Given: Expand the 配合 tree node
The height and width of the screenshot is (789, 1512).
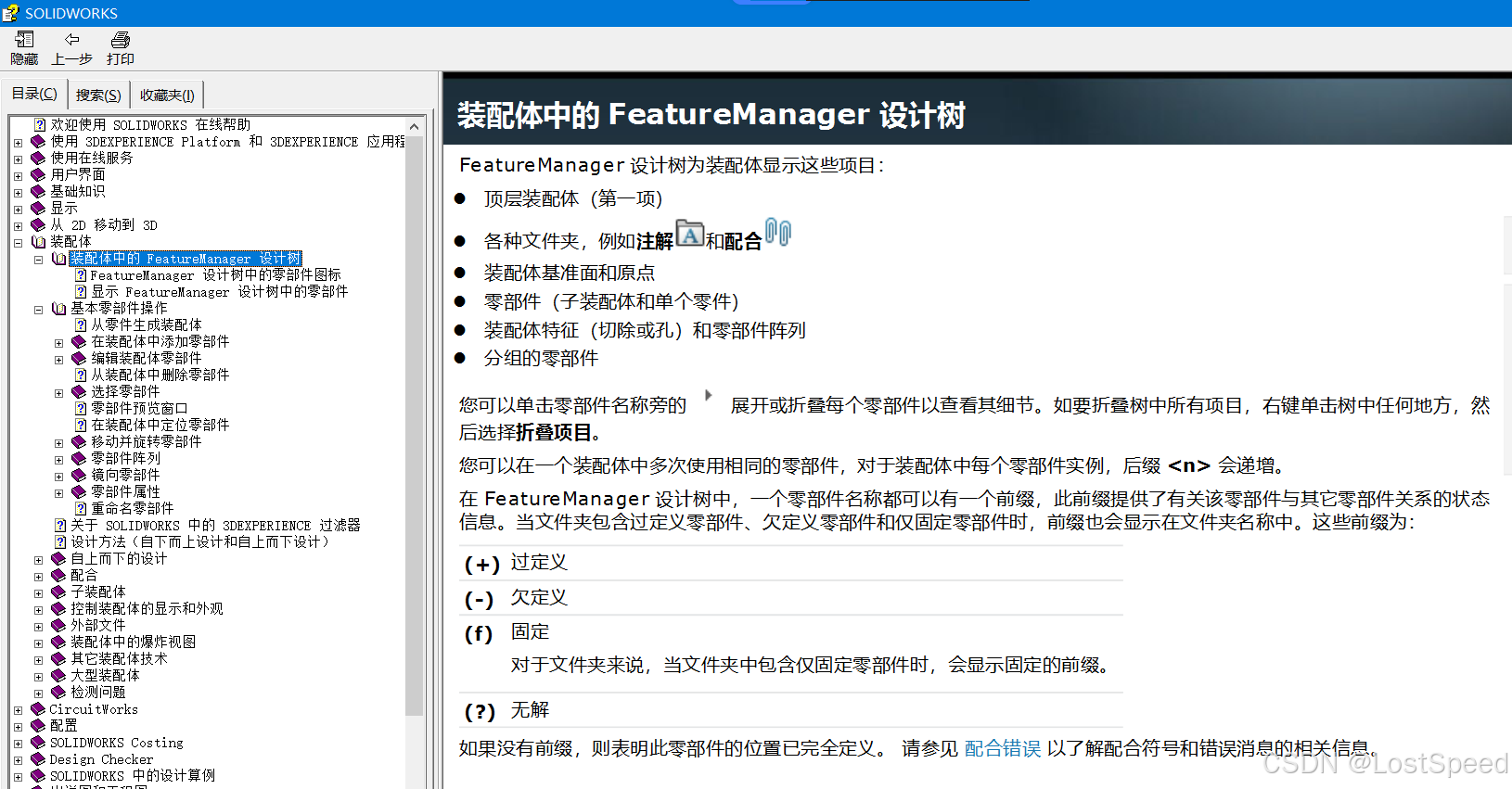Looking at the screenshot, I should [x=38, y=577].
